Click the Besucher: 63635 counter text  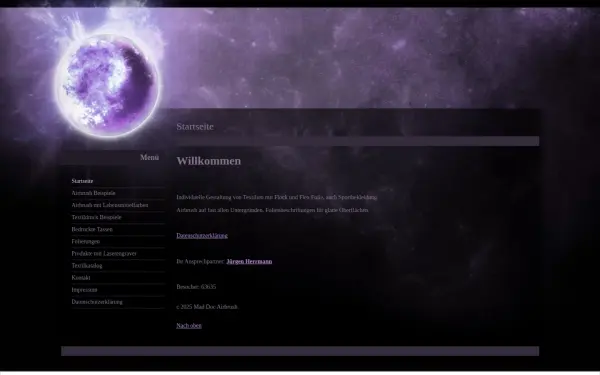click(x=196, y=287)
